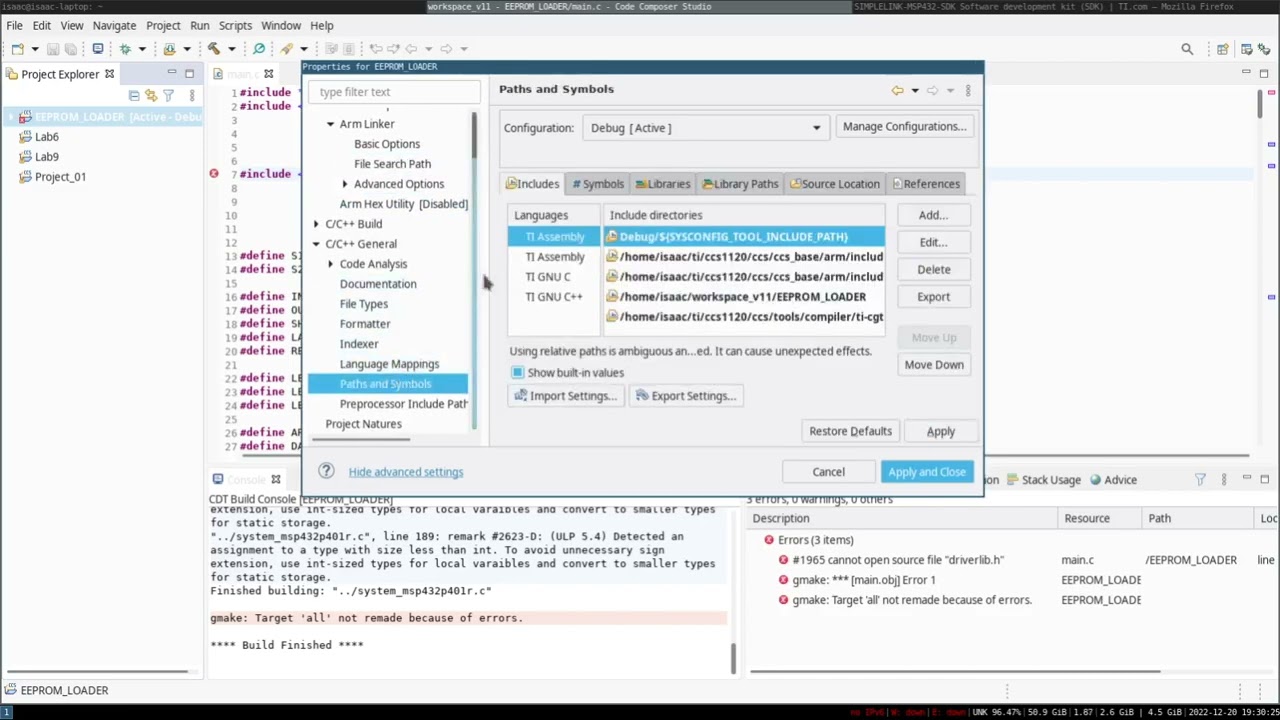Click the monitor toolbar icon
1280x720 pixels.
point(97,48)
